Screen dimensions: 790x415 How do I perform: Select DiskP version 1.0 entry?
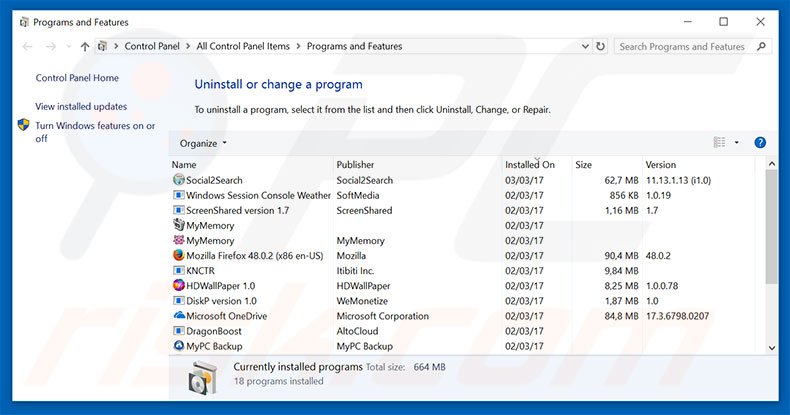[x=463, y=301]
